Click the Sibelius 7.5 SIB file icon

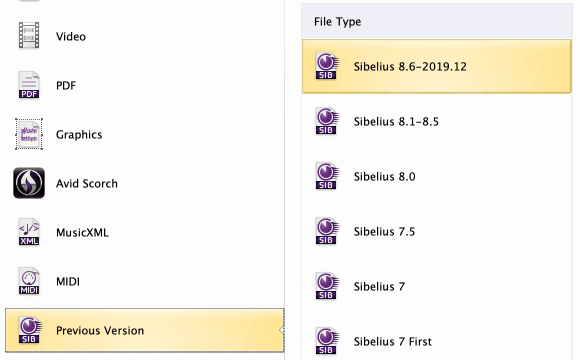327,231
